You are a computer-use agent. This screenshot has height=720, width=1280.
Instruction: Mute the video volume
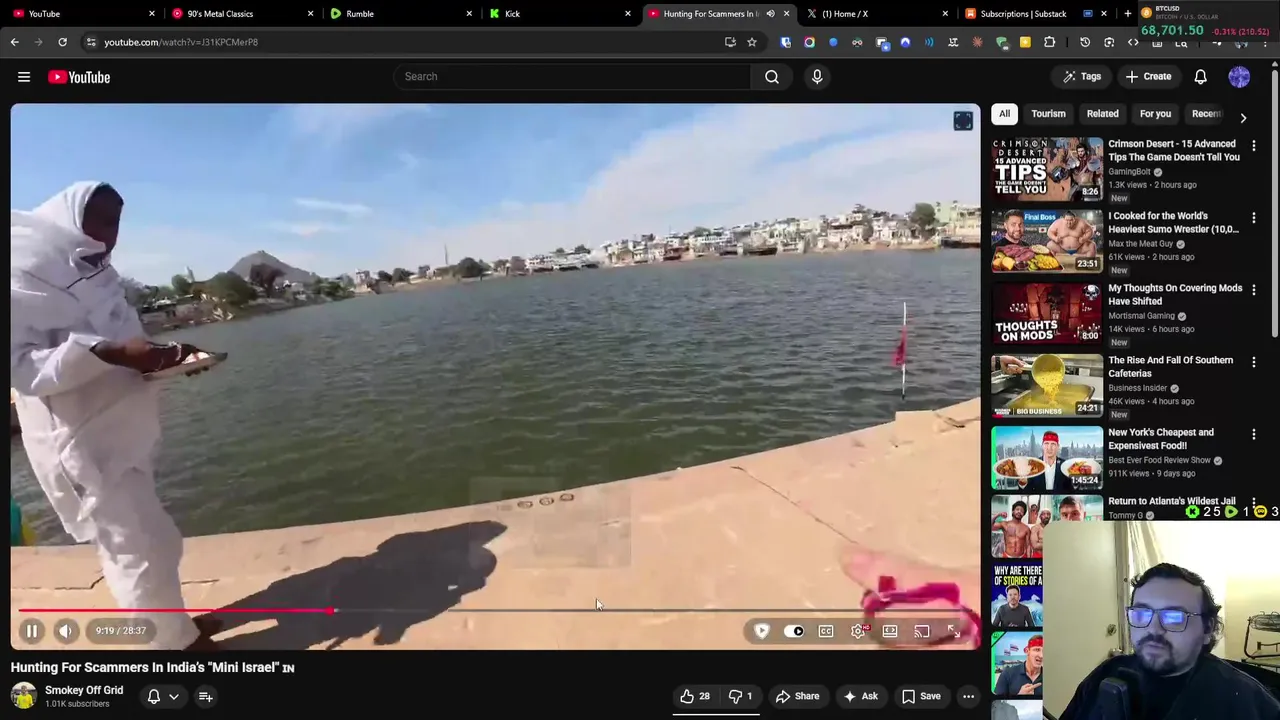pyautogui.click(x=65, y=631)
